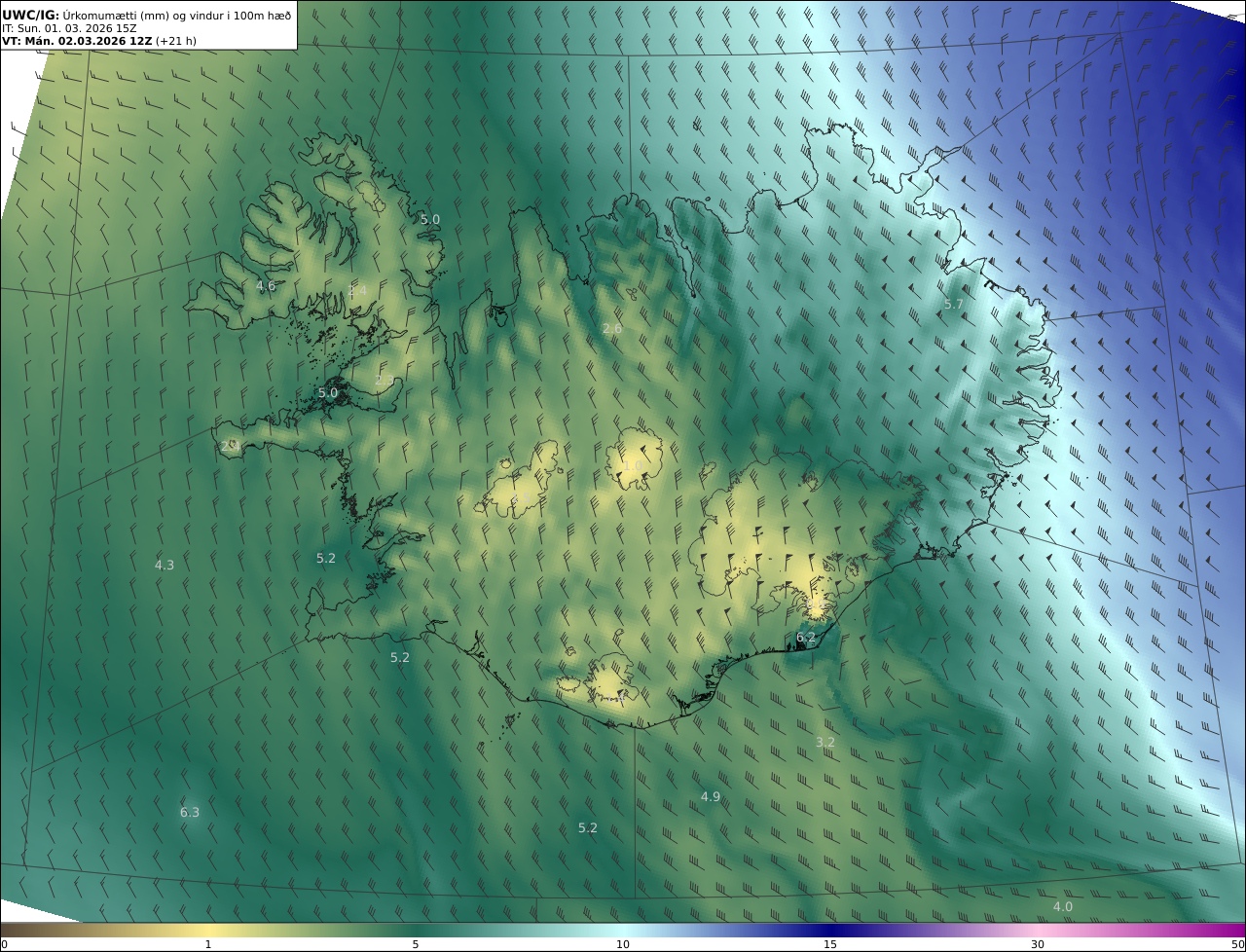Click the 6.3 value in the southwest ocean

point(190,813)
